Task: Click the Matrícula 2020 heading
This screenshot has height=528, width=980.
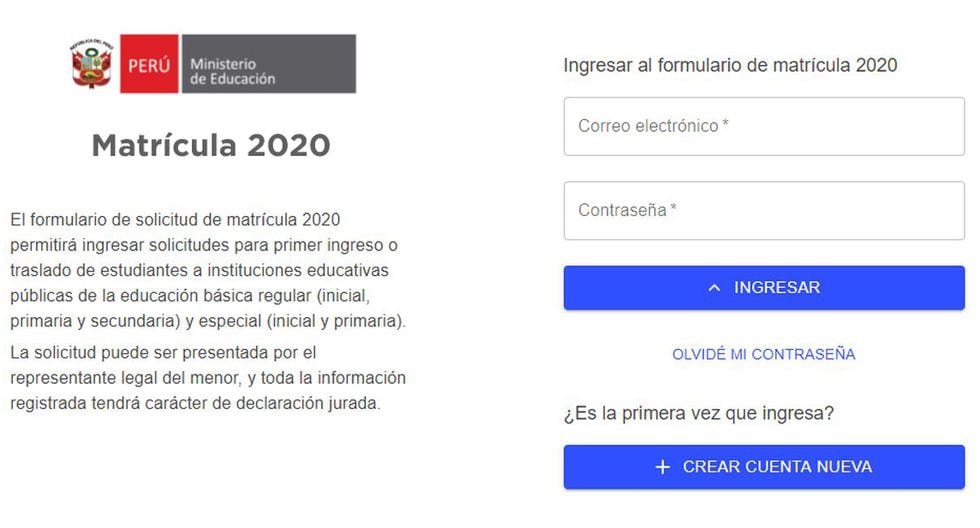Action: (211, 146)
